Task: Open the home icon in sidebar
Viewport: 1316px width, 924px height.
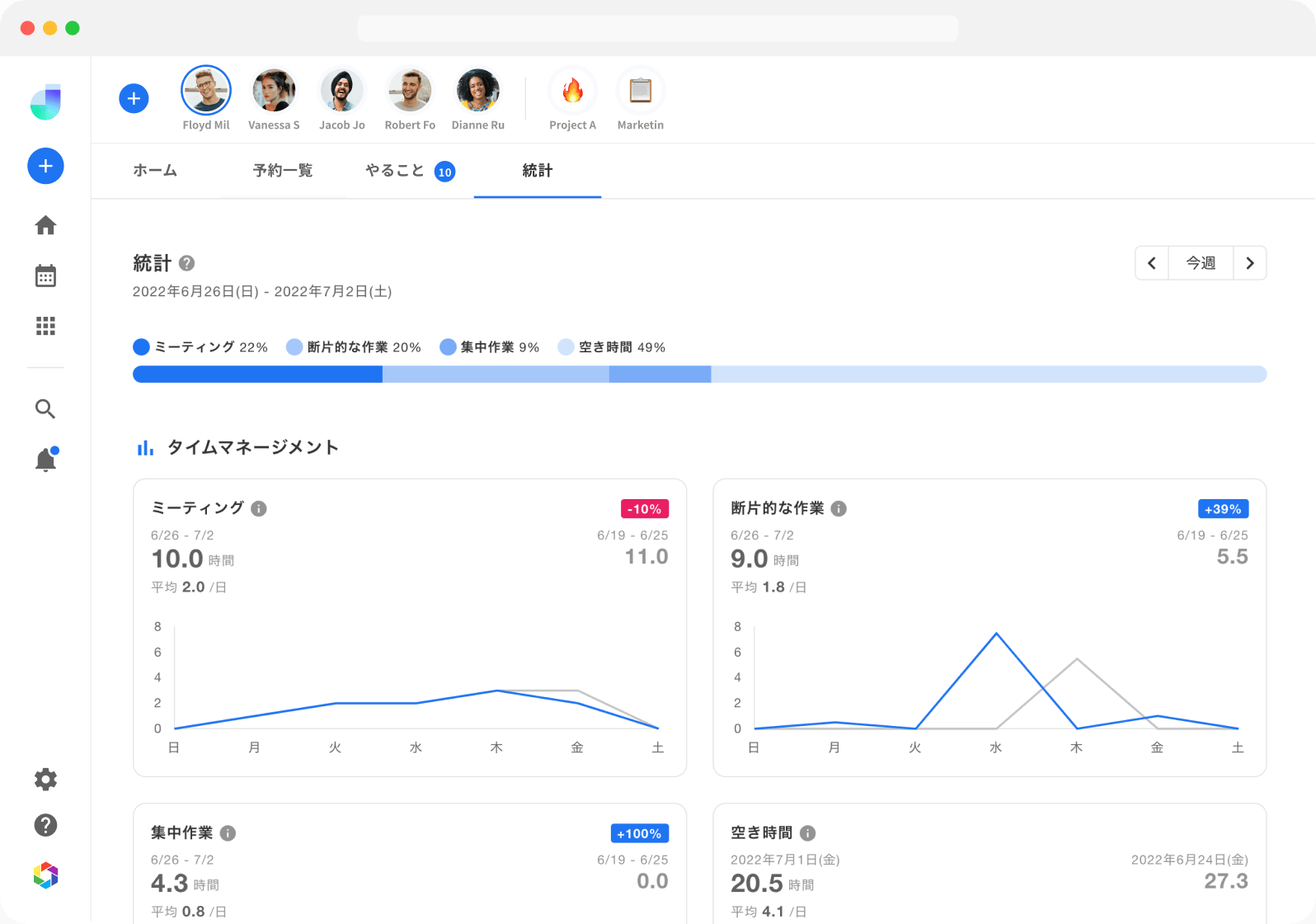Action: [x=46, y=225]
